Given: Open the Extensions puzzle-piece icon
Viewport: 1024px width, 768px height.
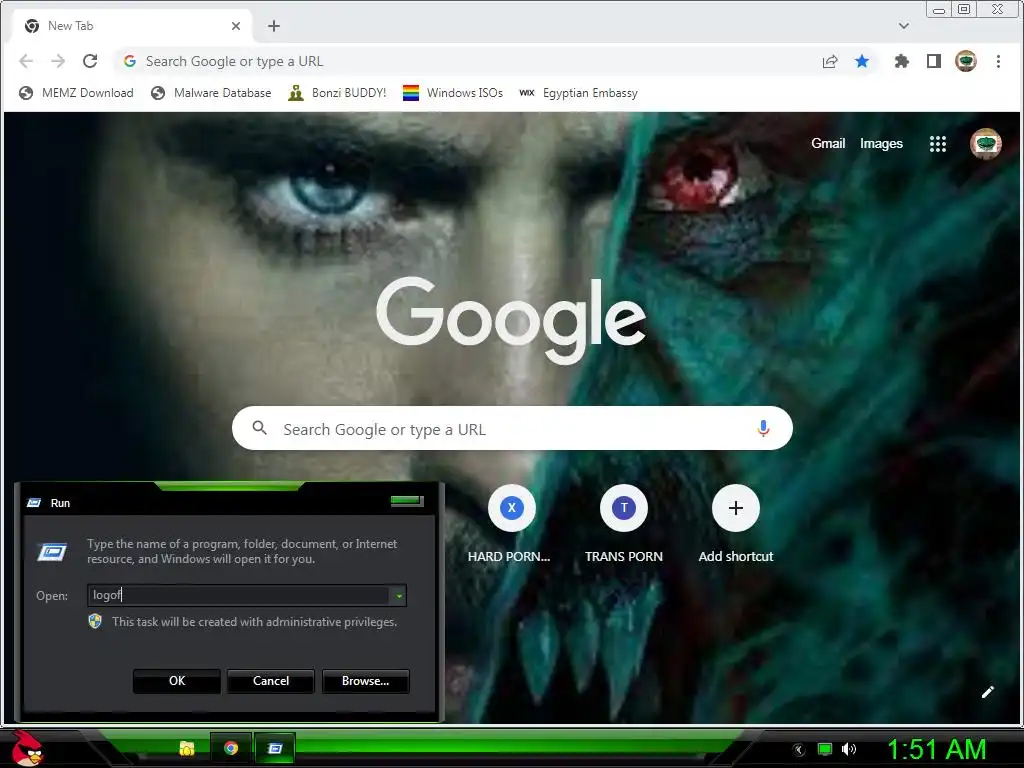Looking at the screenshot, I should pyautogui.click(x=902, y=61).
